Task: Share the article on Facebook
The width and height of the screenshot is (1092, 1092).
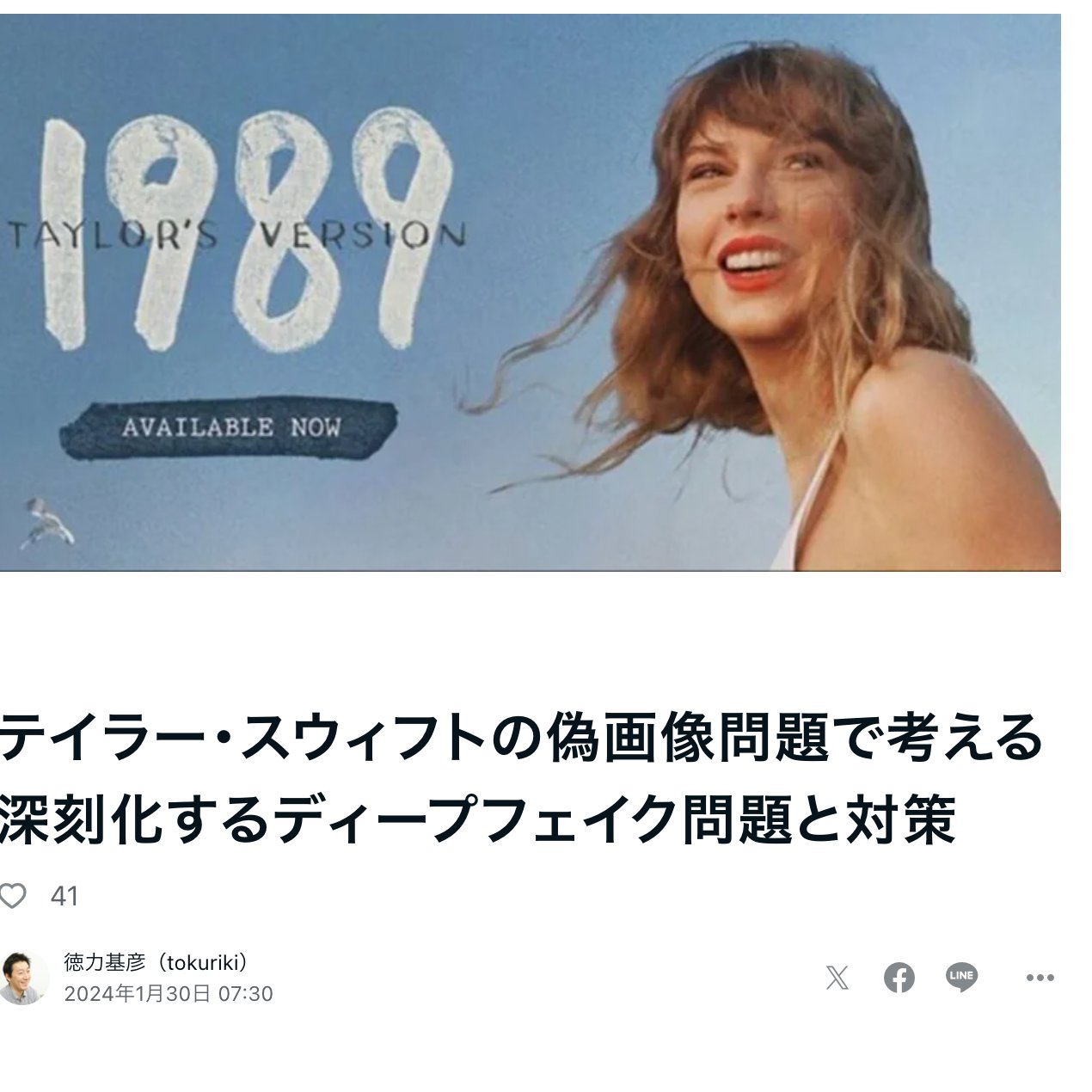Action: [899, 978]
